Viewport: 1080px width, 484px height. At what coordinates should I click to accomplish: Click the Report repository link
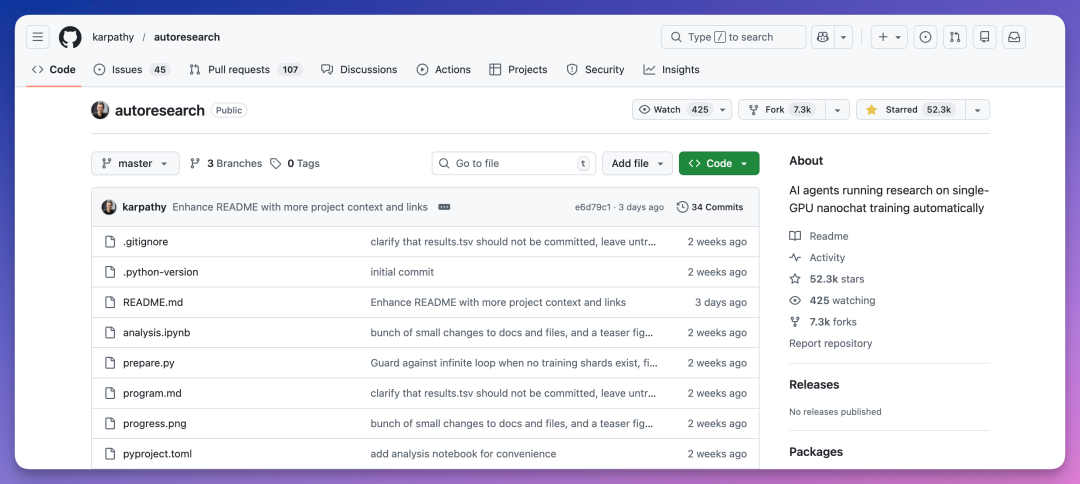pos(831,344)
